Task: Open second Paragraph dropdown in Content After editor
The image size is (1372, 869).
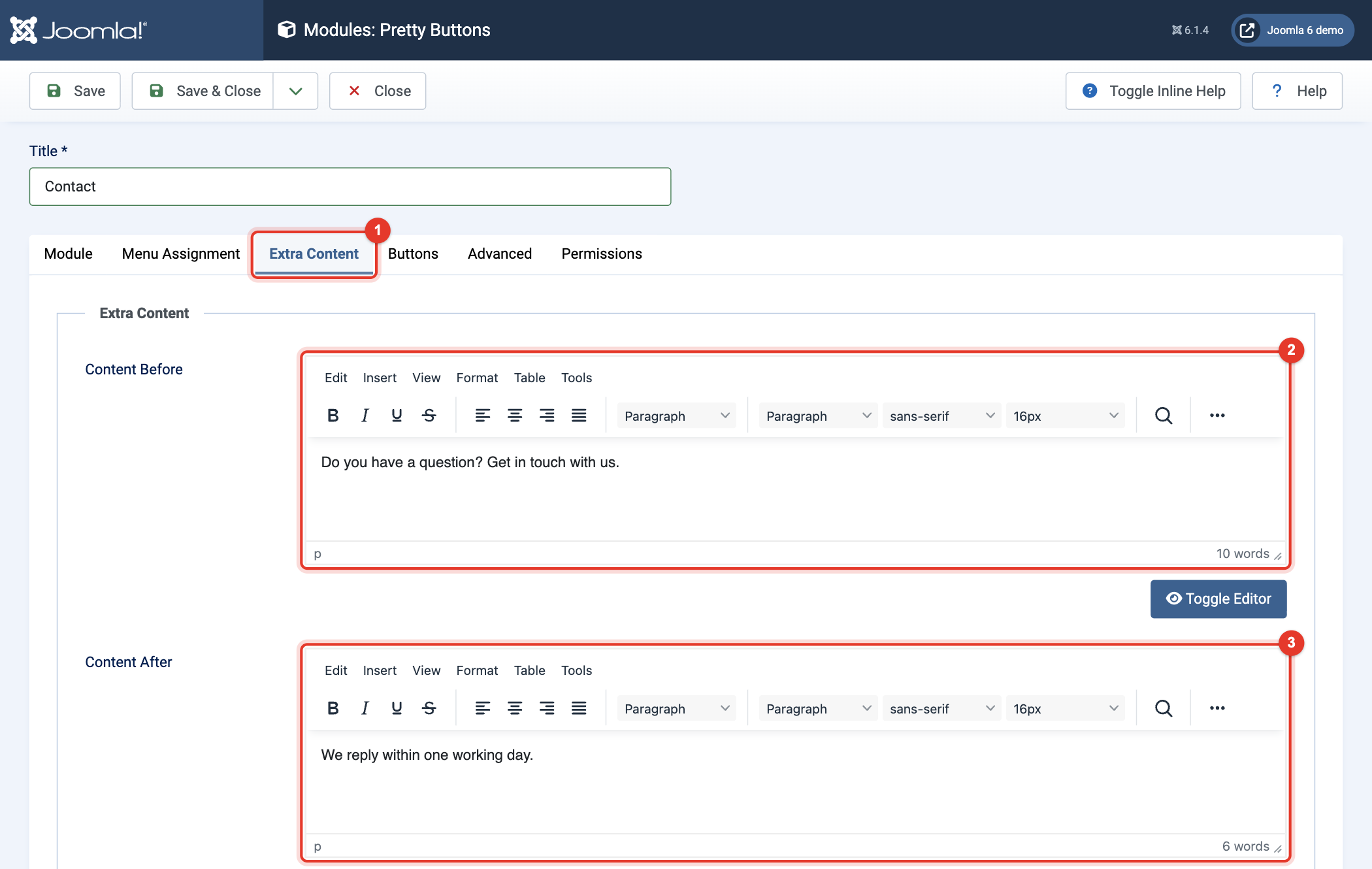Action: [818, 709]
